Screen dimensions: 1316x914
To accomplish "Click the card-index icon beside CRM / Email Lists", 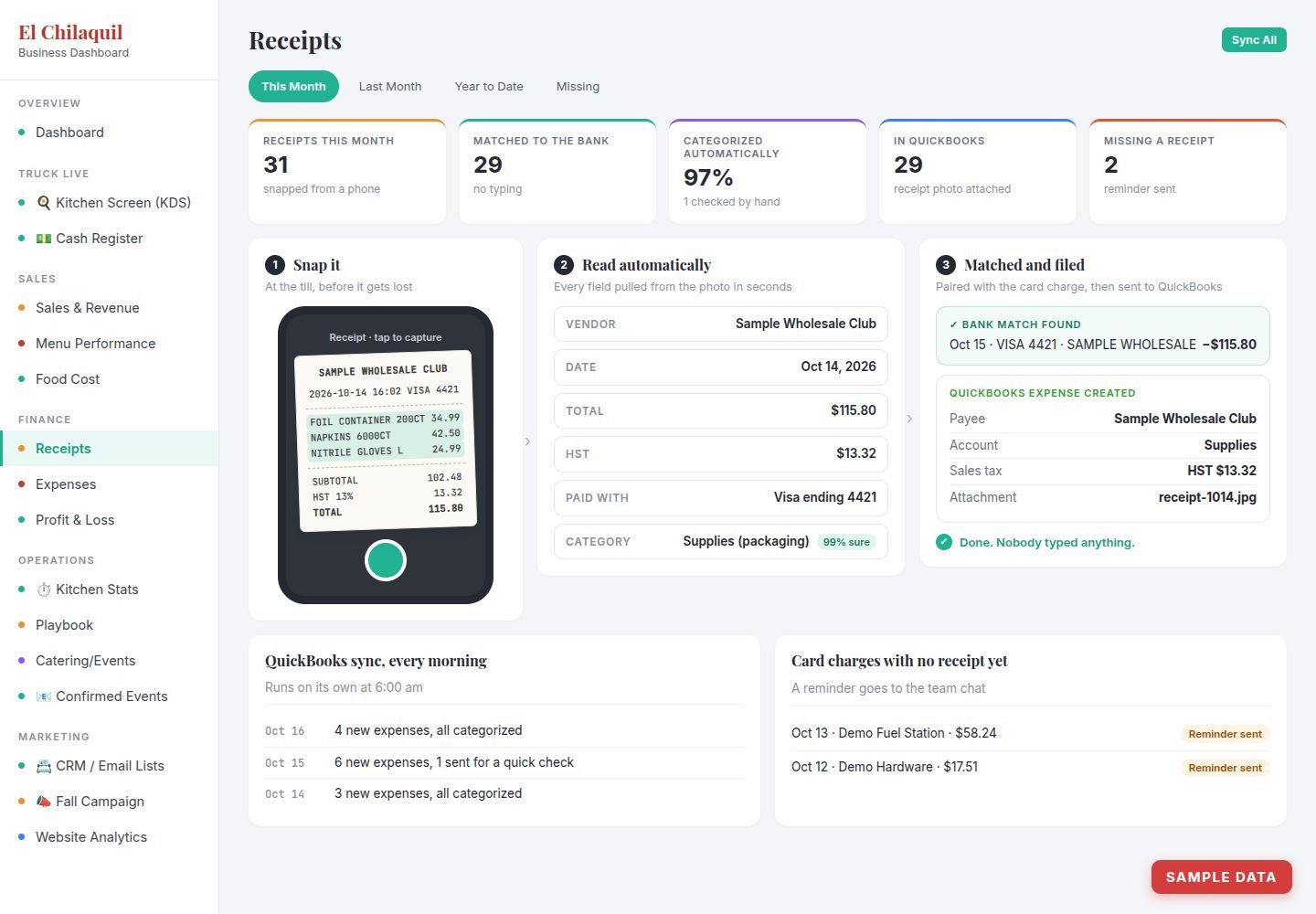I will (x=43, y=766).
